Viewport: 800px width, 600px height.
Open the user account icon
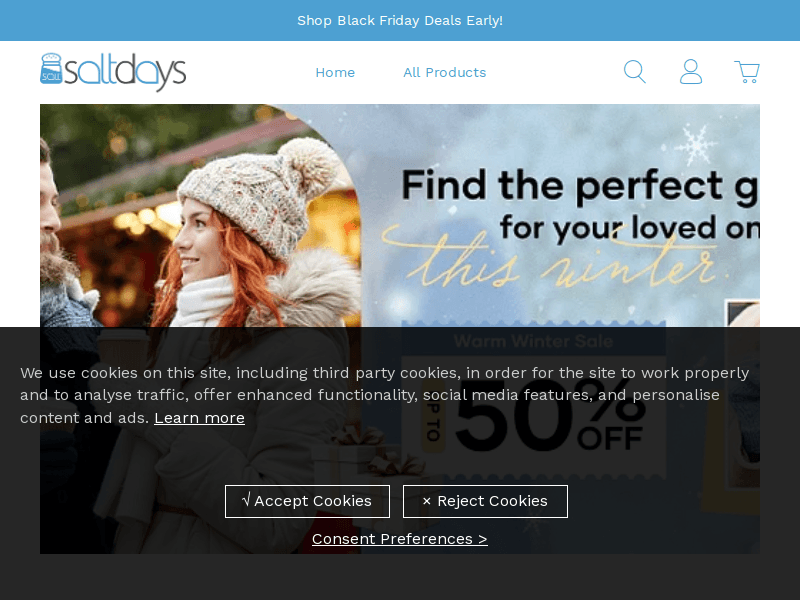(691, 71)
